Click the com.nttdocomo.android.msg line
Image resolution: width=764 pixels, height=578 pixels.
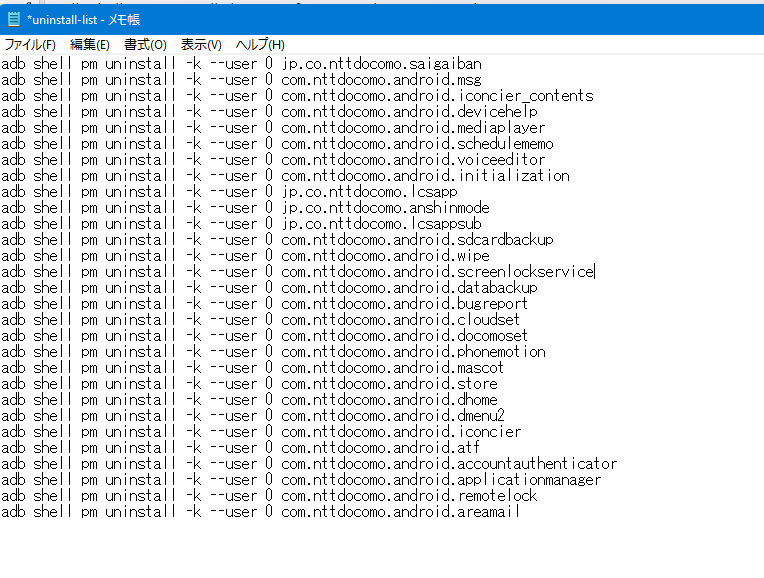(x=241, y=80)
